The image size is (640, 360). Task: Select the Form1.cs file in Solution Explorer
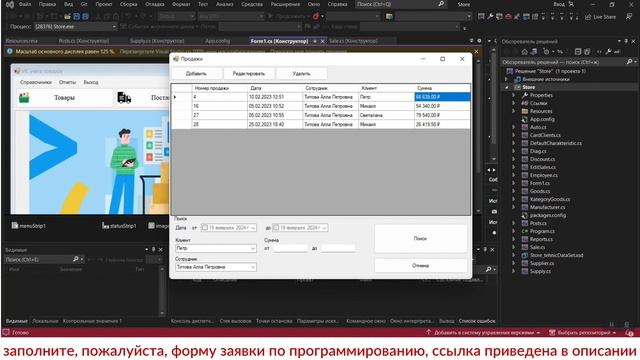coord(540,183)
